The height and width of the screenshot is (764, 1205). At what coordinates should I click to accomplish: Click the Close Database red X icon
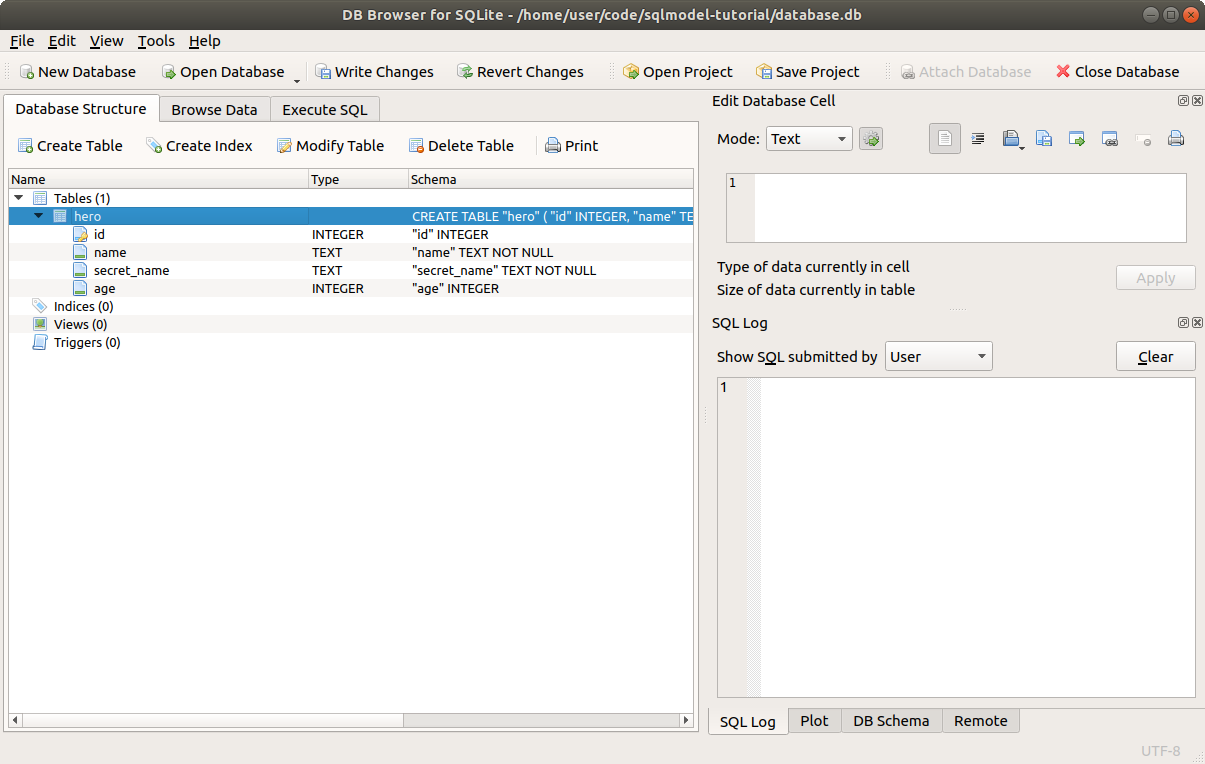pos(1063,72)
